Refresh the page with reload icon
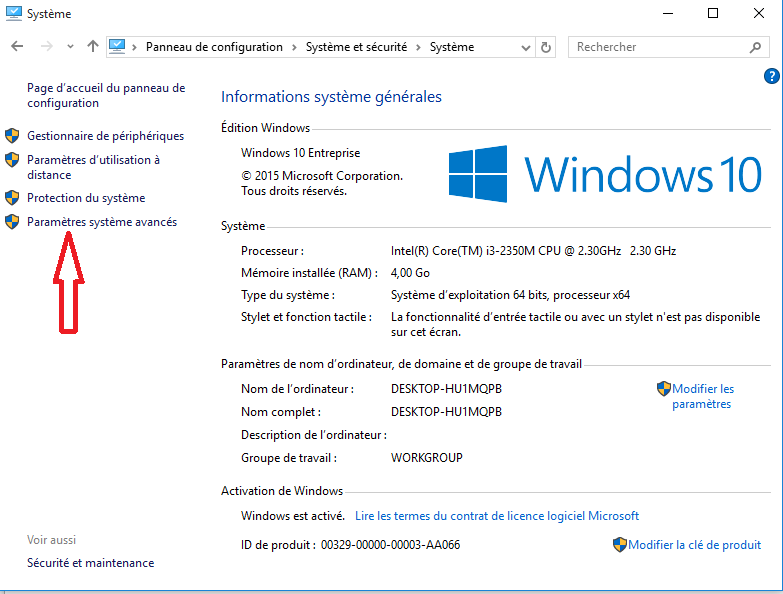Viewport: 783px width, 594px height. pos(546,47)
